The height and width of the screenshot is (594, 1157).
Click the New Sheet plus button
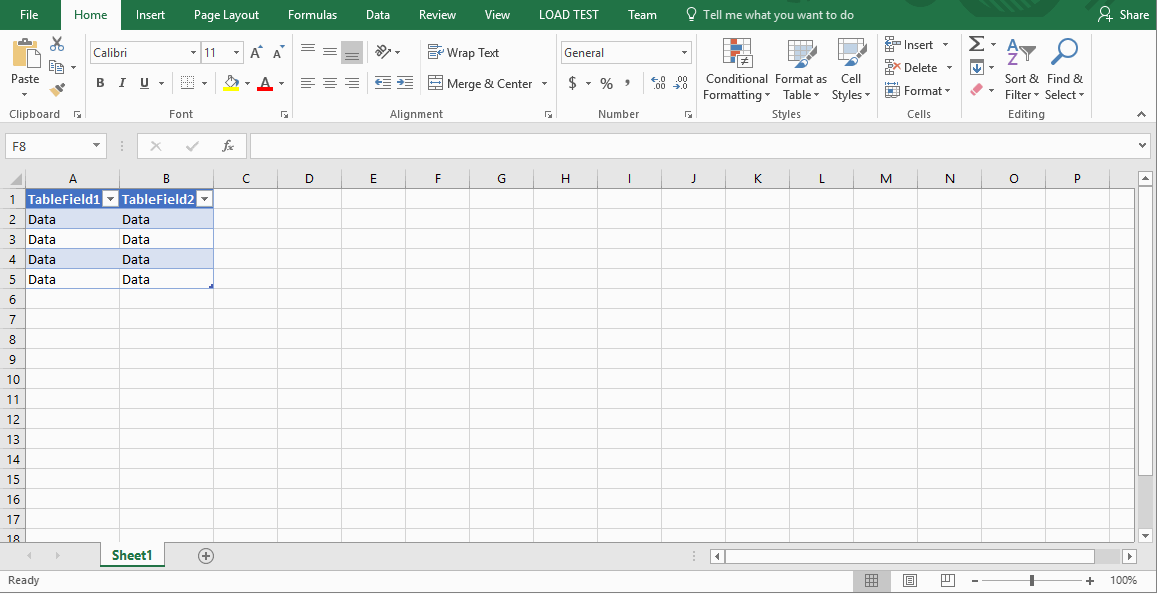205,555
